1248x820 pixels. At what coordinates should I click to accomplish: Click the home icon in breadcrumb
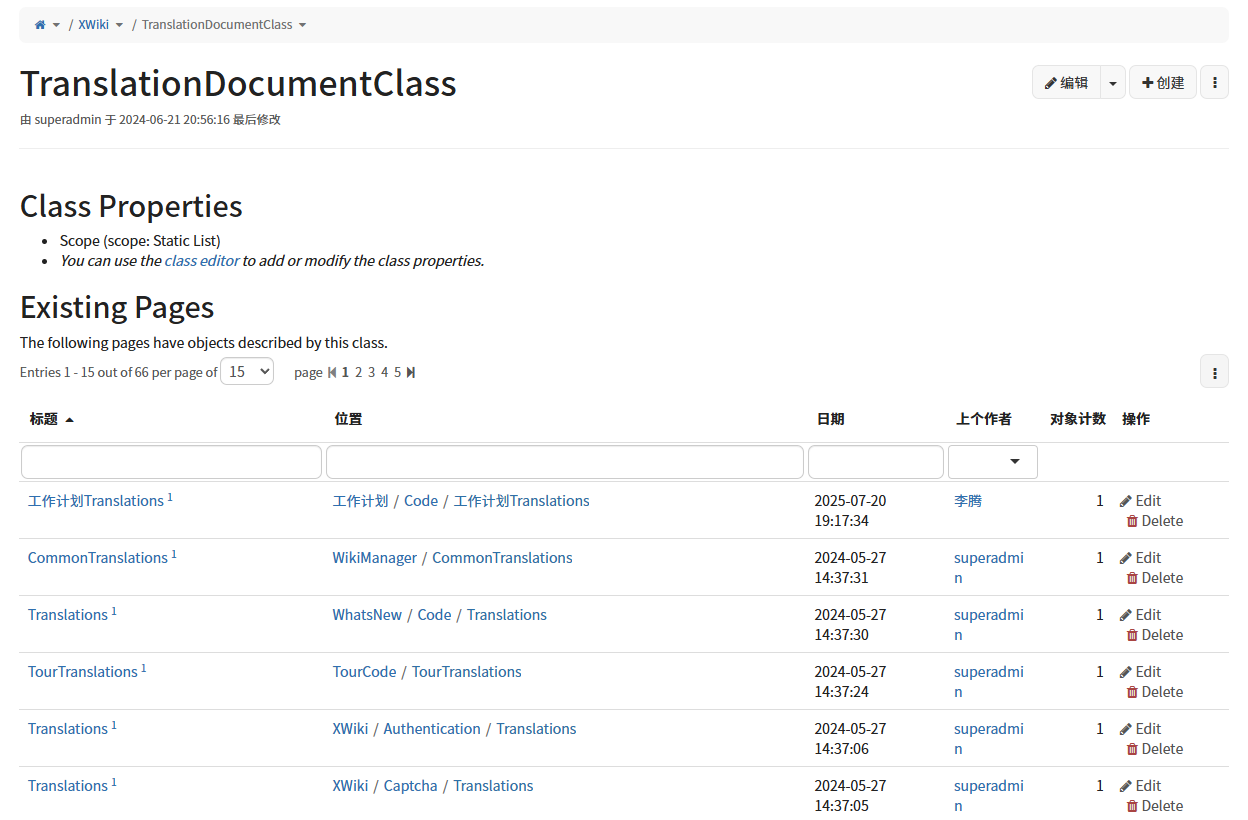pyautogui.click(x=40, y=25)
